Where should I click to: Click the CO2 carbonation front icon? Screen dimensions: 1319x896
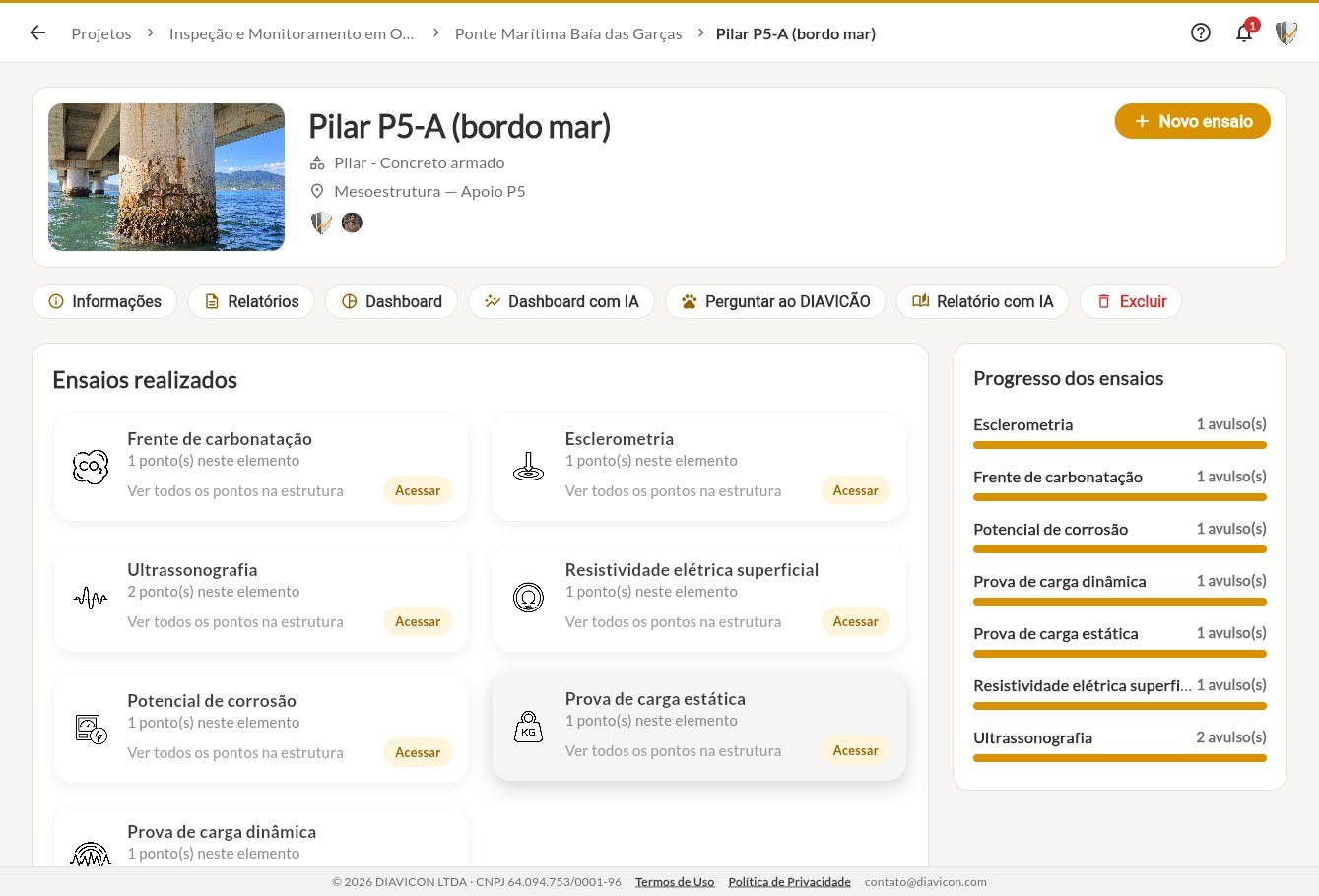[x=91, y=467]
